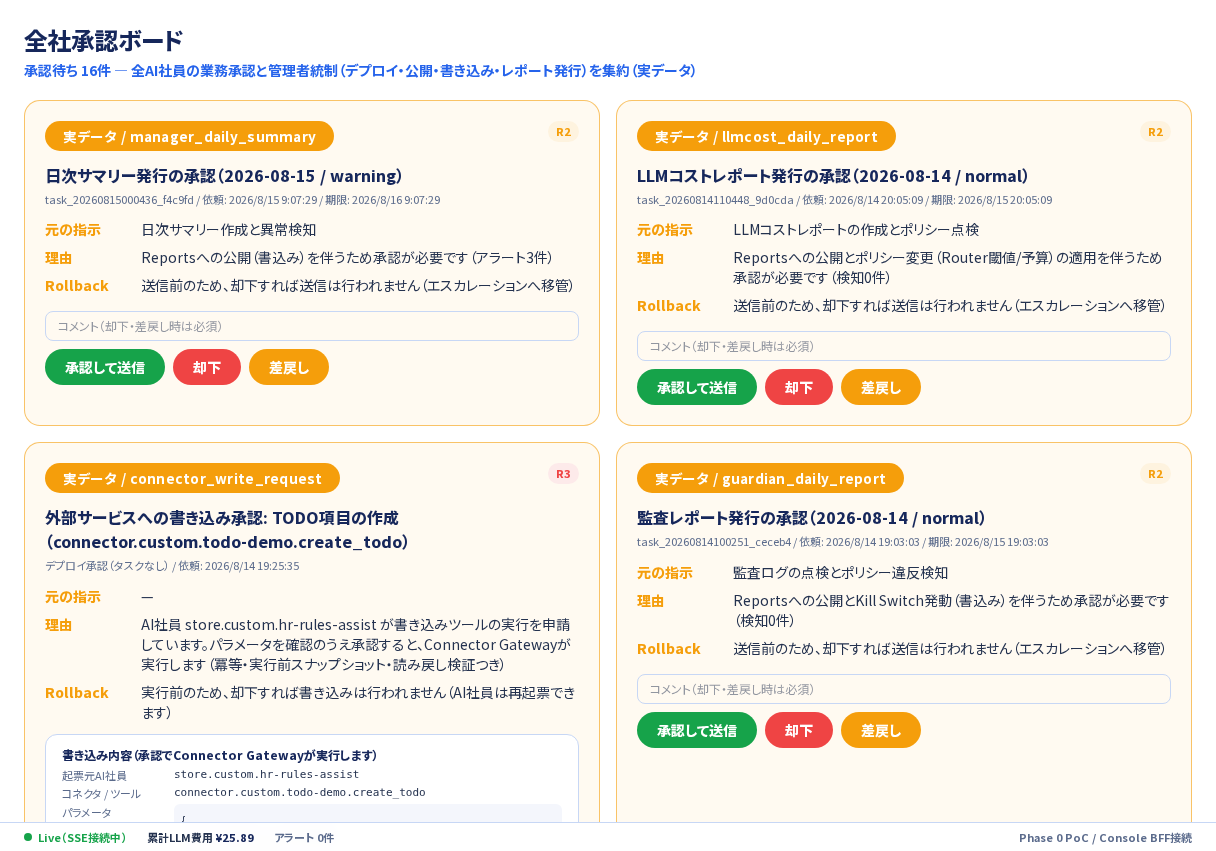Approve and send the llmcost_daily_report request

pyautogui.click(x=697, y=387)
